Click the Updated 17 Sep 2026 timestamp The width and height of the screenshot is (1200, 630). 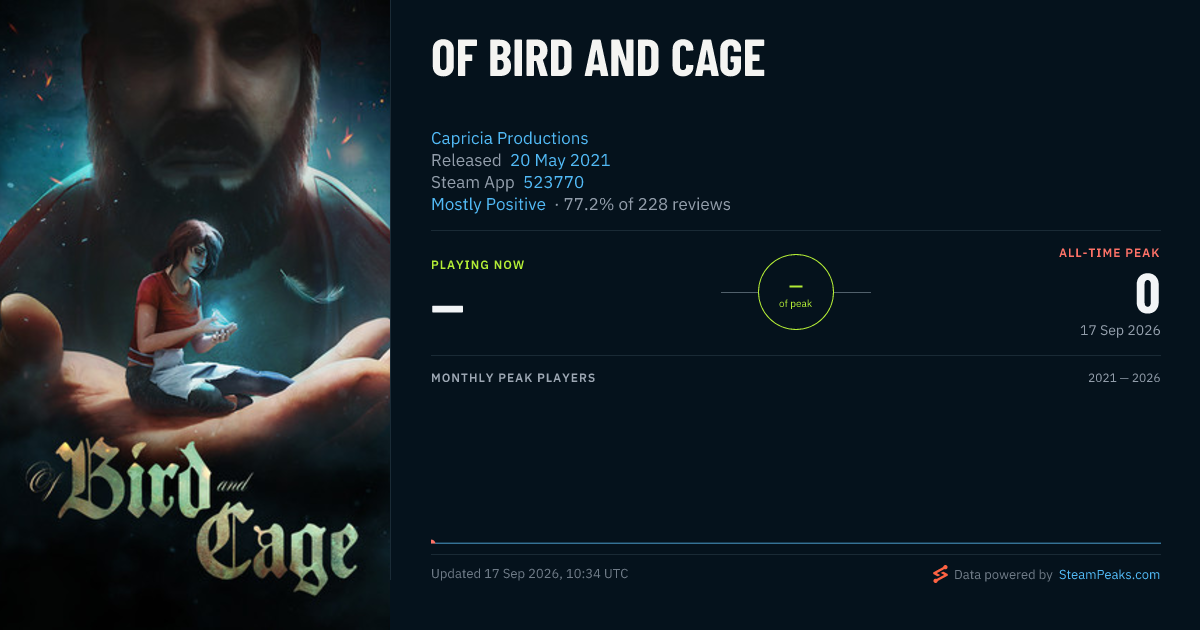click(530, 574)
